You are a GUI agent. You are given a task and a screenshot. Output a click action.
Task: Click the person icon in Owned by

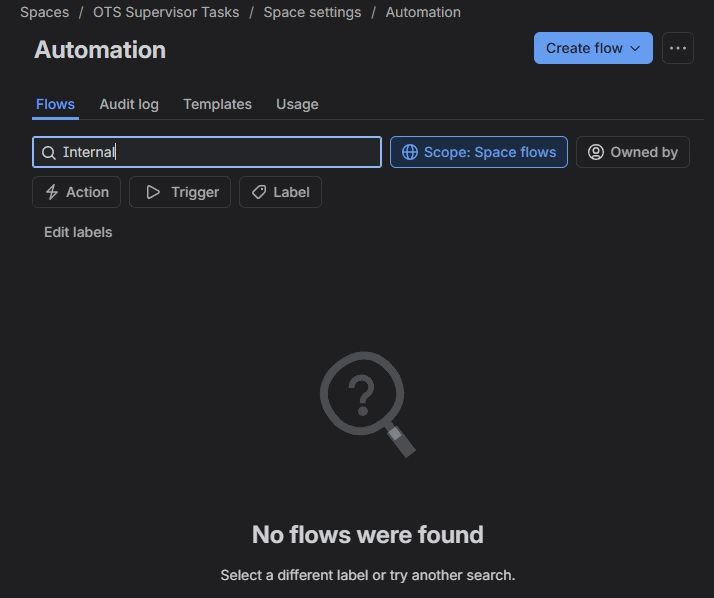pos(596,152)
